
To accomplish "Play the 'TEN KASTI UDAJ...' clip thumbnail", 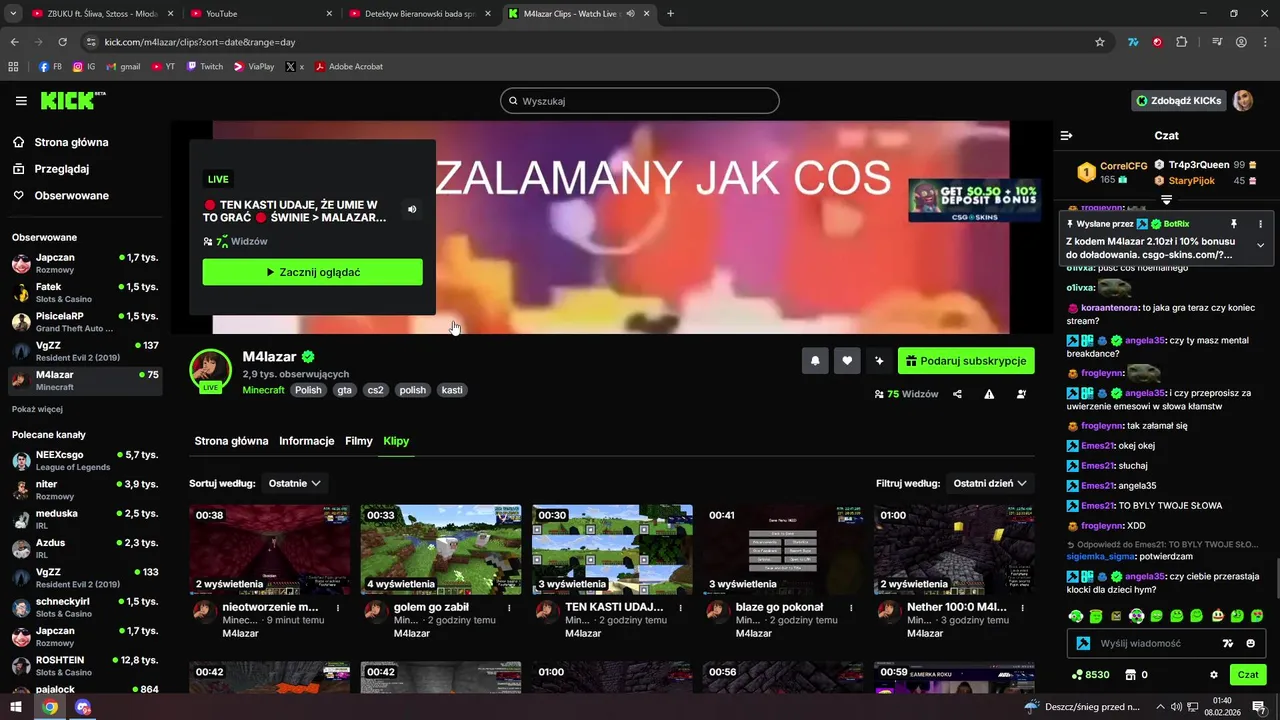I will (612, 550).
